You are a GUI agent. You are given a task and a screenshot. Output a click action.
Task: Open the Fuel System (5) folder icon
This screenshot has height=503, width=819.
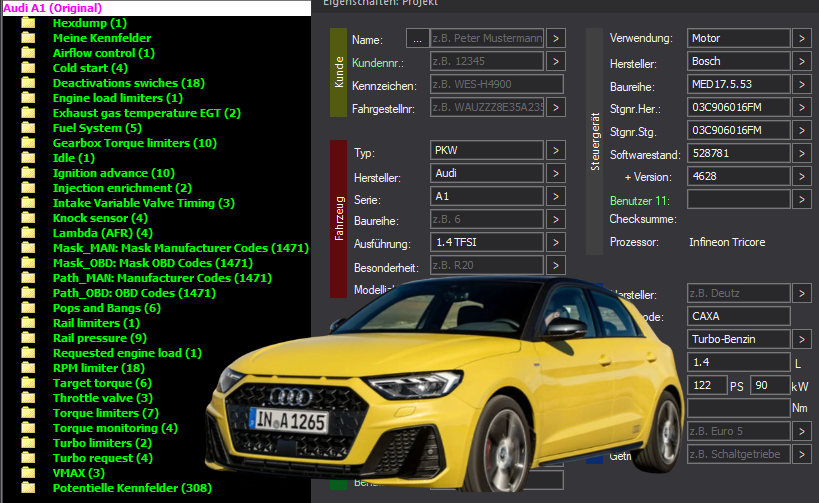point(28,128)
